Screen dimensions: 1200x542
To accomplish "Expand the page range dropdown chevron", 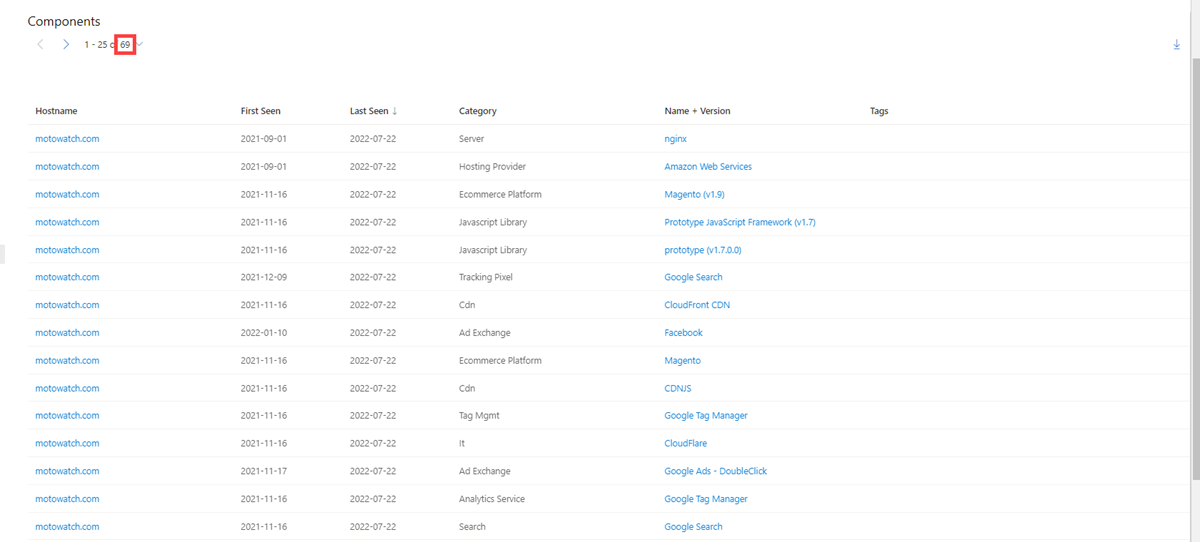I will click(x=141, y=45).
